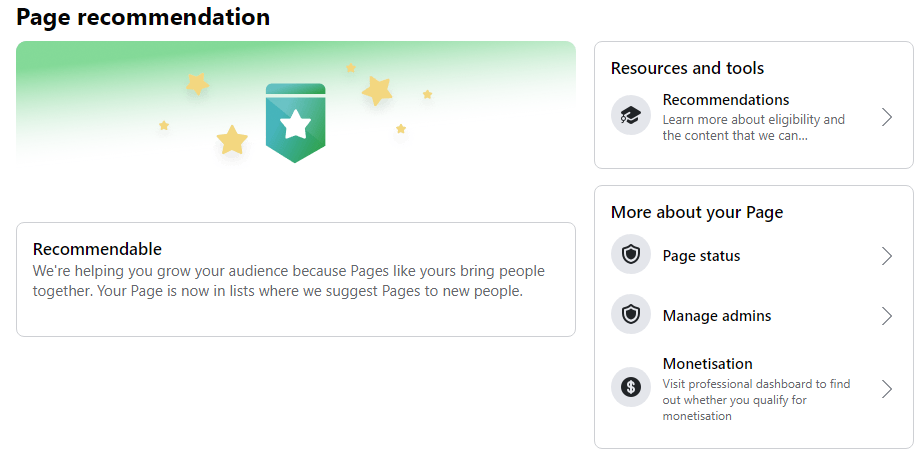Click the large yellow star left of badge
This screenshot has height=453, width=921.
[x=232, y=140]
